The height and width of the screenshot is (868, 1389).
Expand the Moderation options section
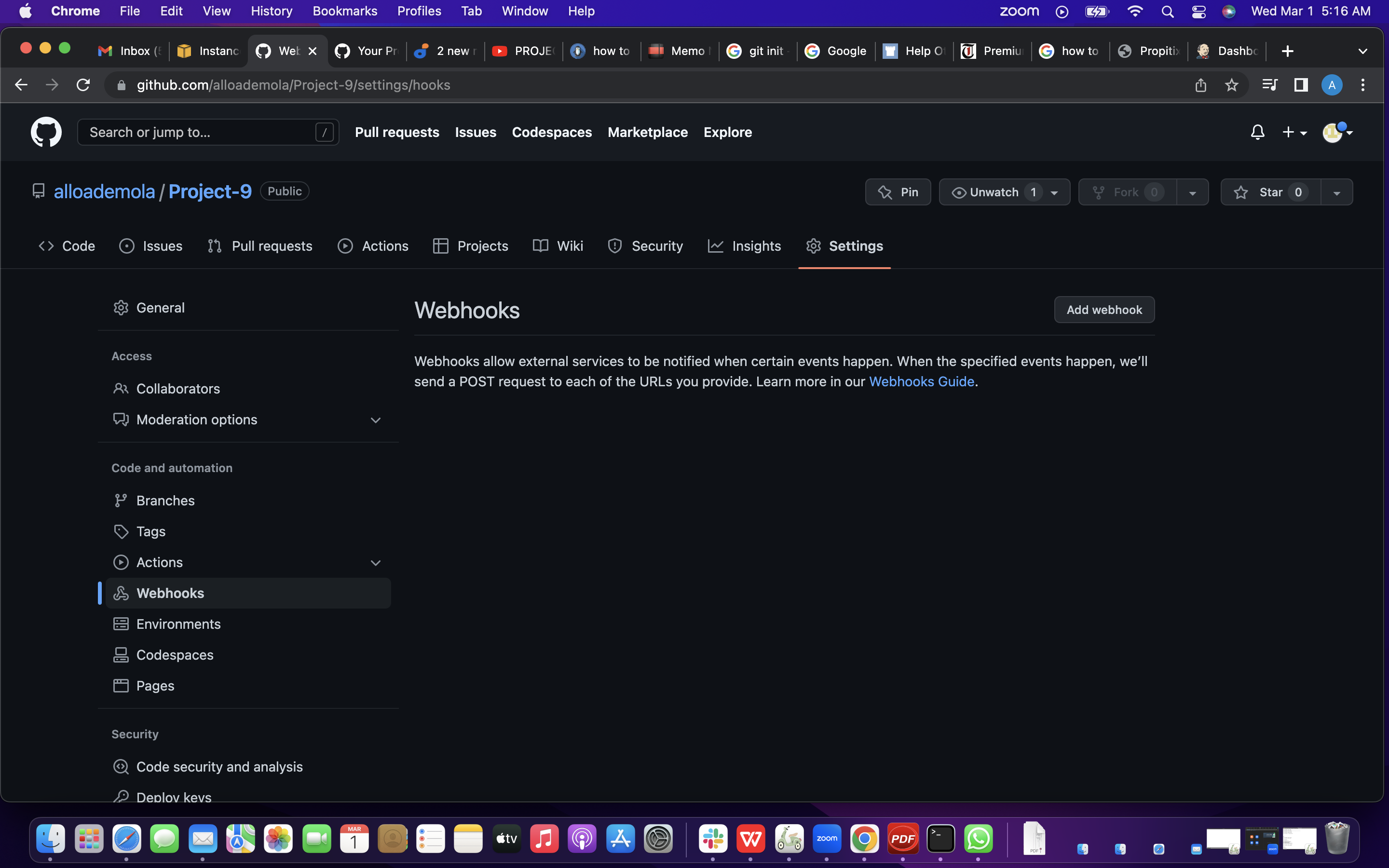point(375,420)
